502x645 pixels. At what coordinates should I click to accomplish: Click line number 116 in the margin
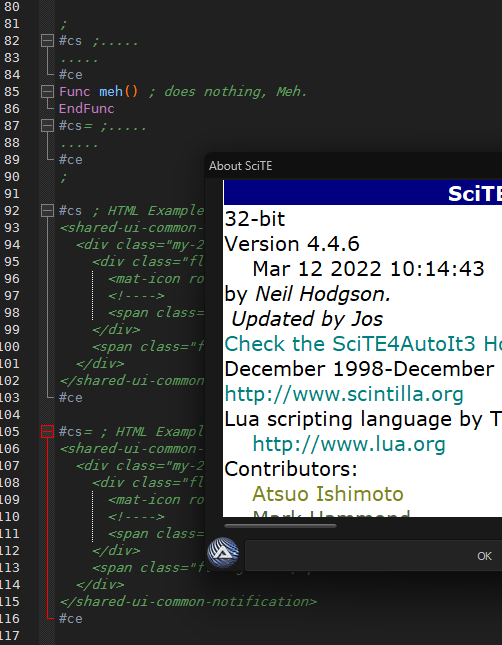pyautogui.click(x=10, y=618)
